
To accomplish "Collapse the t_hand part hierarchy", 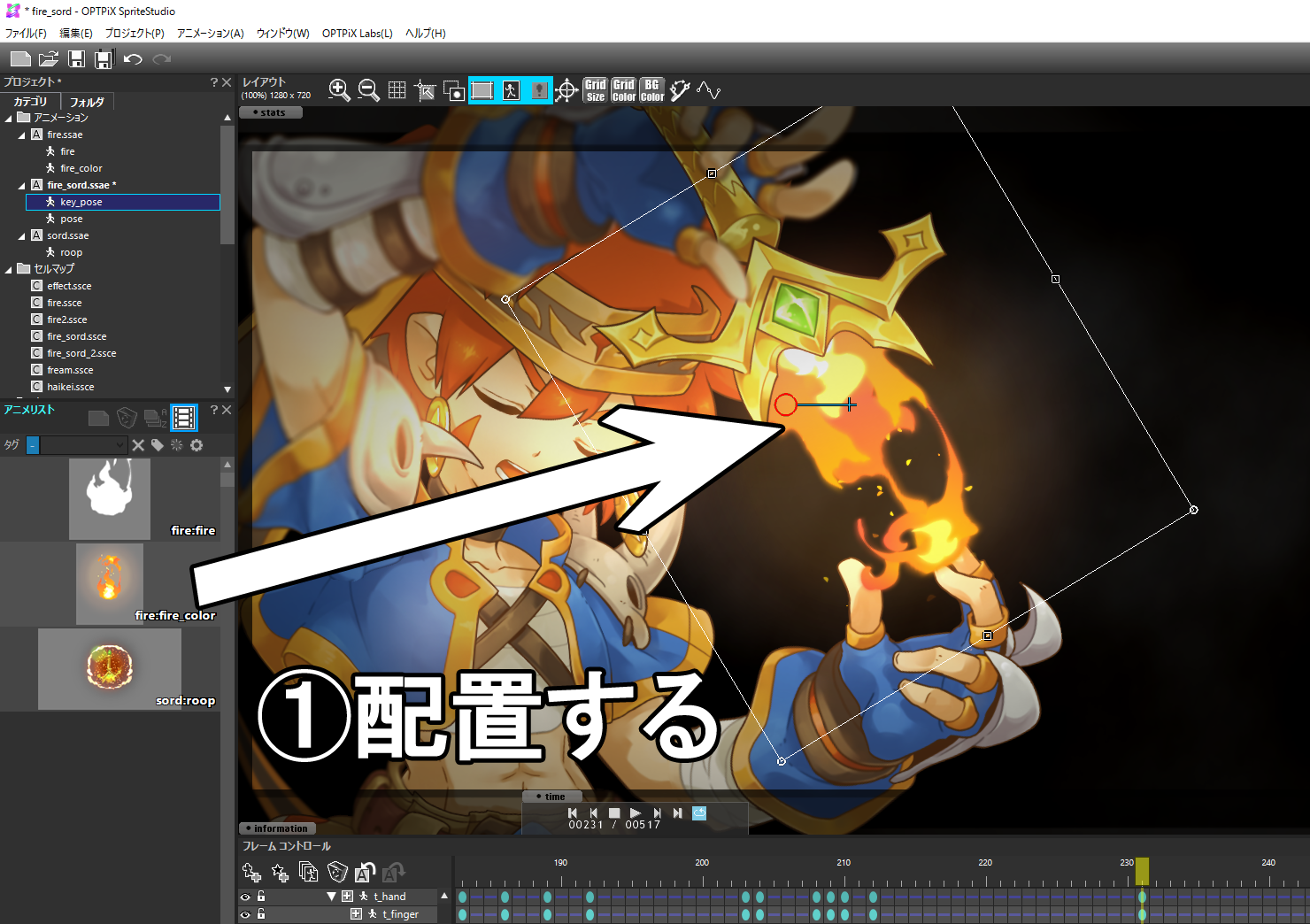I will pos(331,897).
